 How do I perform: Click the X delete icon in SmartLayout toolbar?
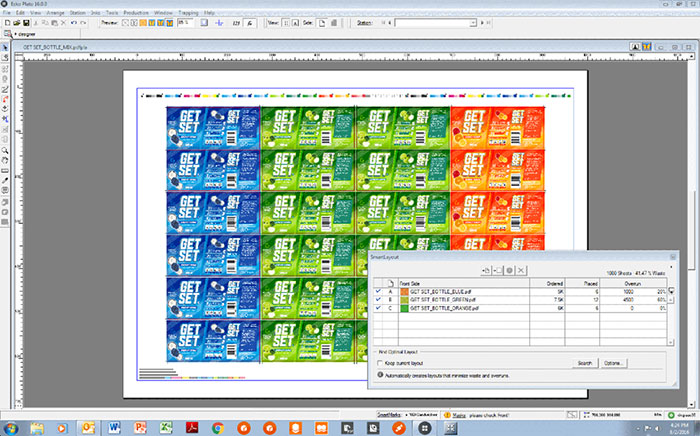coord(521,270)
